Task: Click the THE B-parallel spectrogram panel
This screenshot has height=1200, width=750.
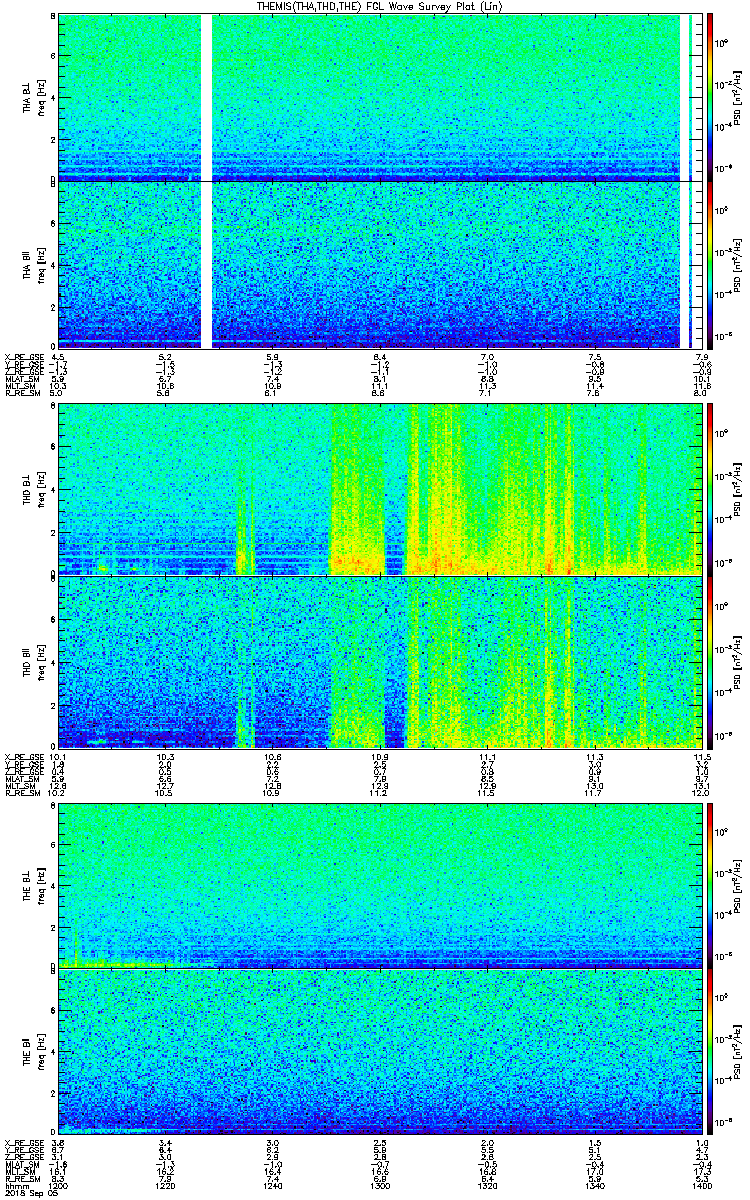Action: (378, 1052)
